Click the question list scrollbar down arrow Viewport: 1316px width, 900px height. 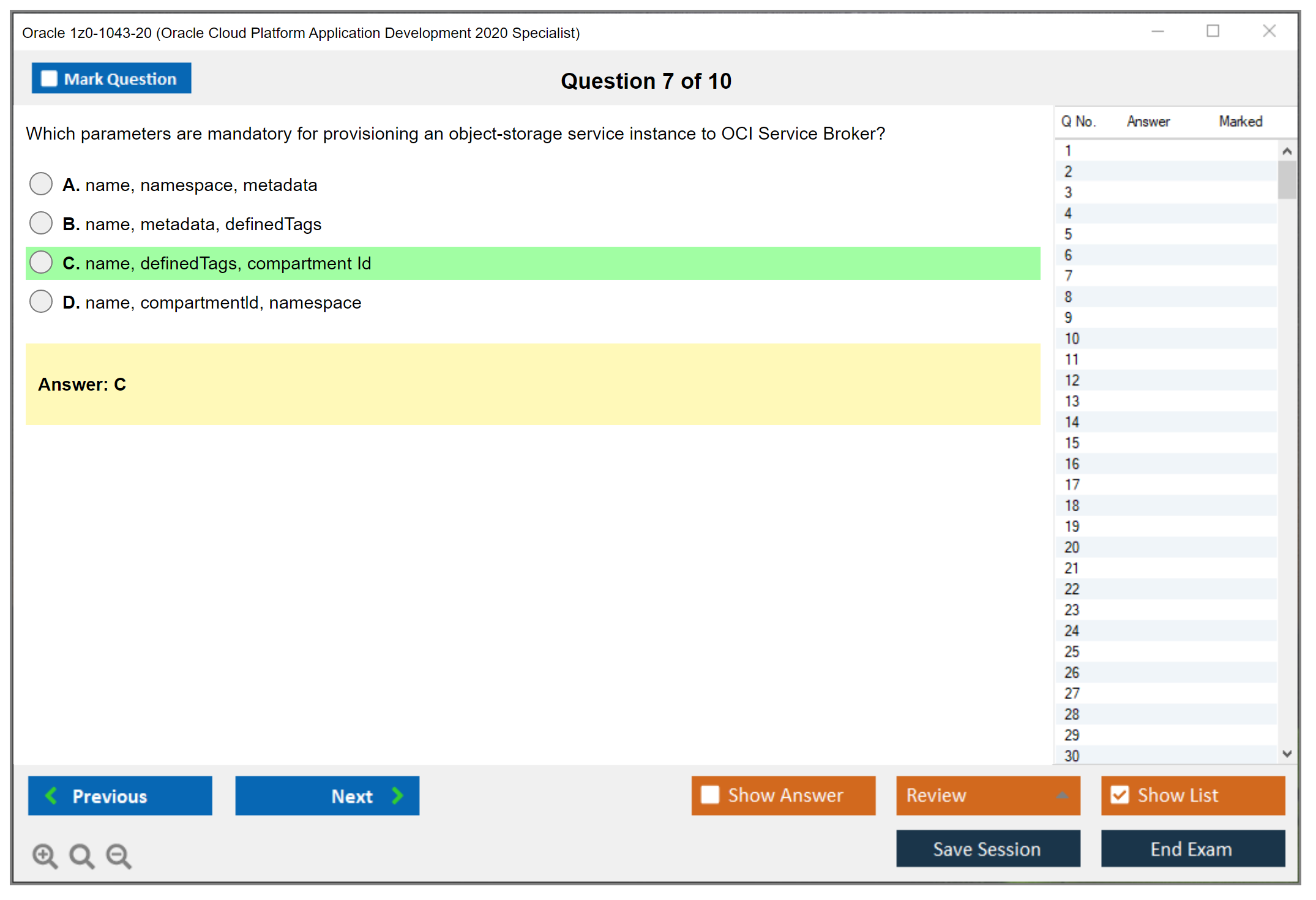click(x=1287, y=755)
